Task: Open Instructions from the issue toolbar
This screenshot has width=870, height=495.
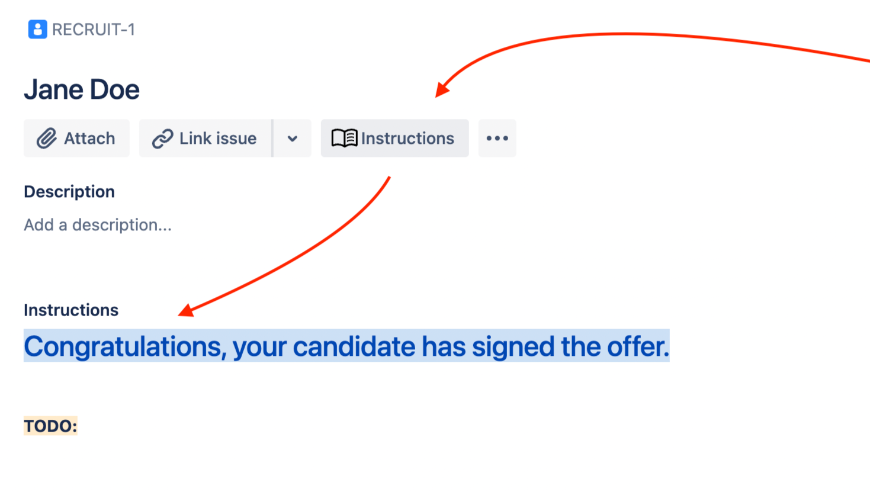Action: click(x=406, y=139)
